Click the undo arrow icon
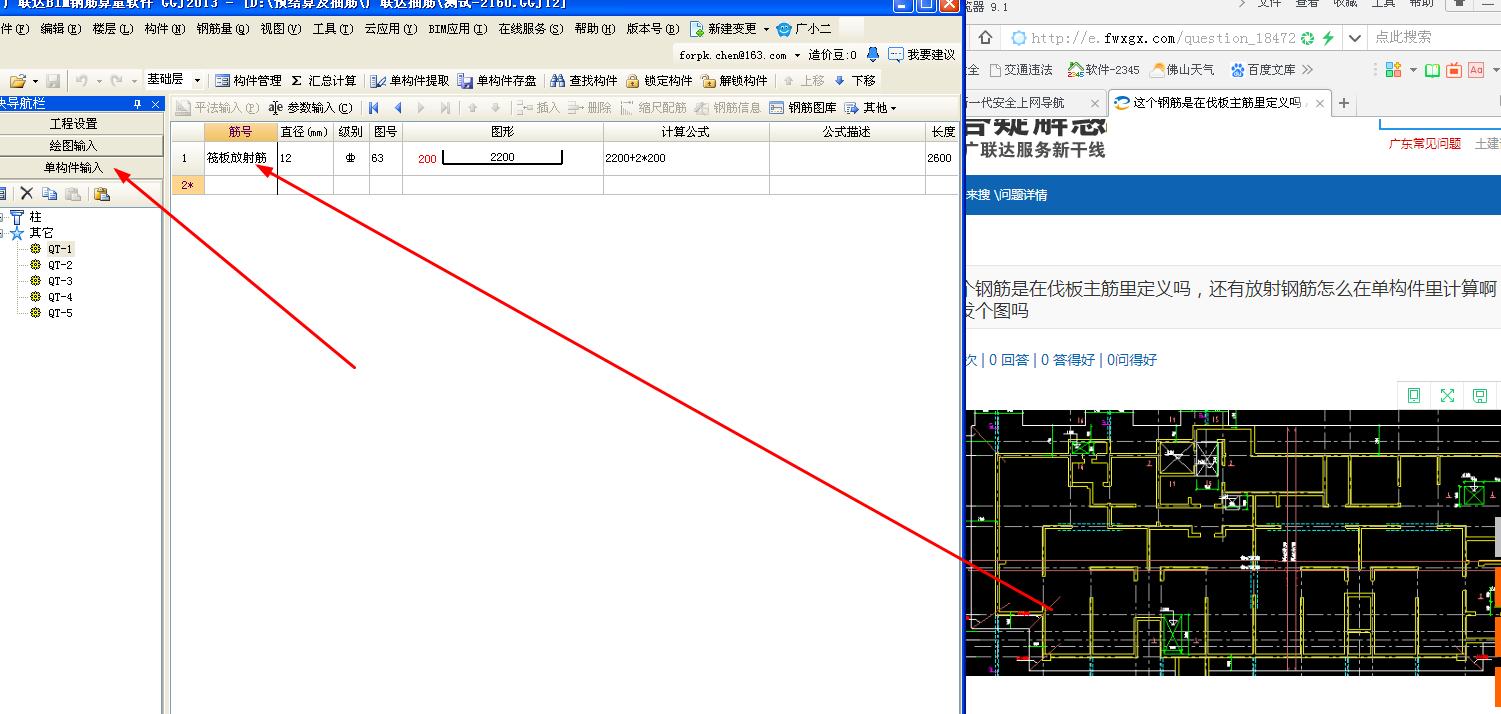This screenshot has height=714, width=1501. (82, 80)
